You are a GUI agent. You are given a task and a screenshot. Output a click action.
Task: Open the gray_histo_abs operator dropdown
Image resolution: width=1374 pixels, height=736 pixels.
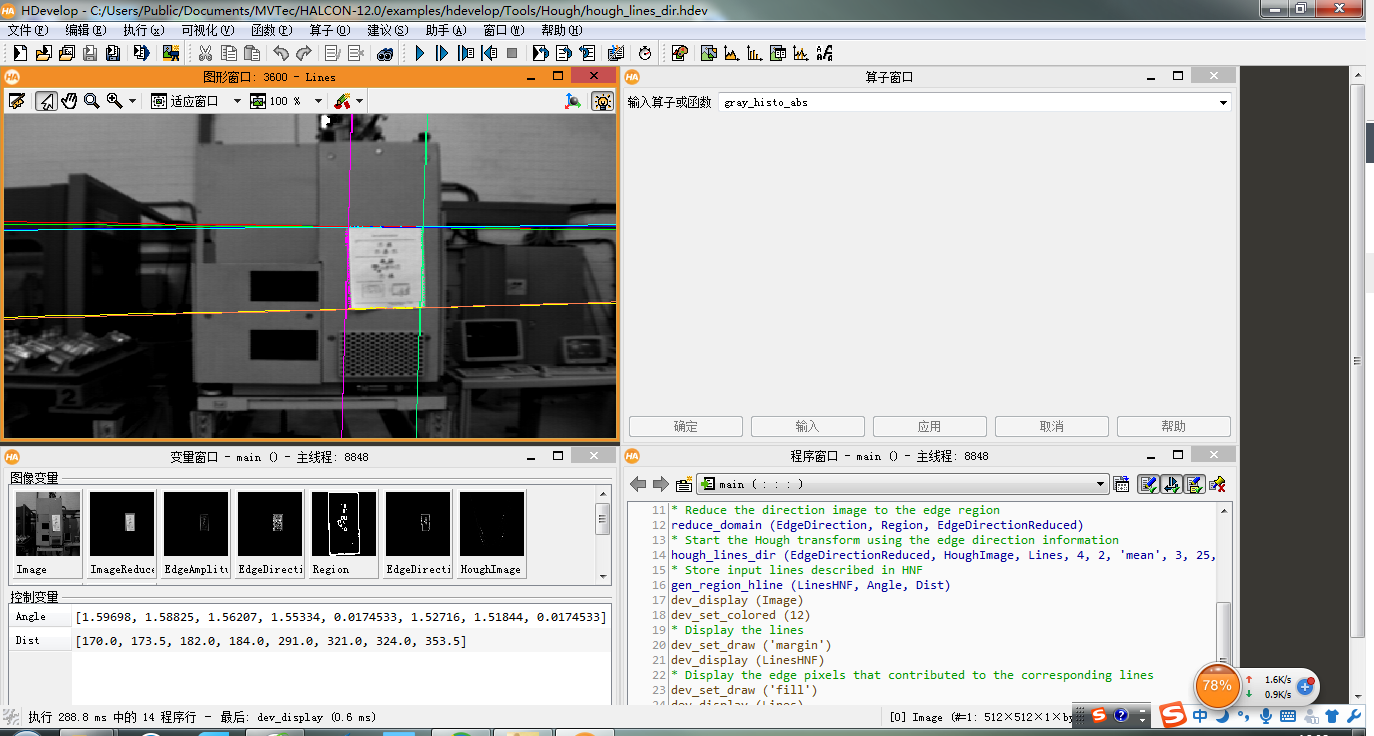pyautogui.click(x=1222, y=101)
